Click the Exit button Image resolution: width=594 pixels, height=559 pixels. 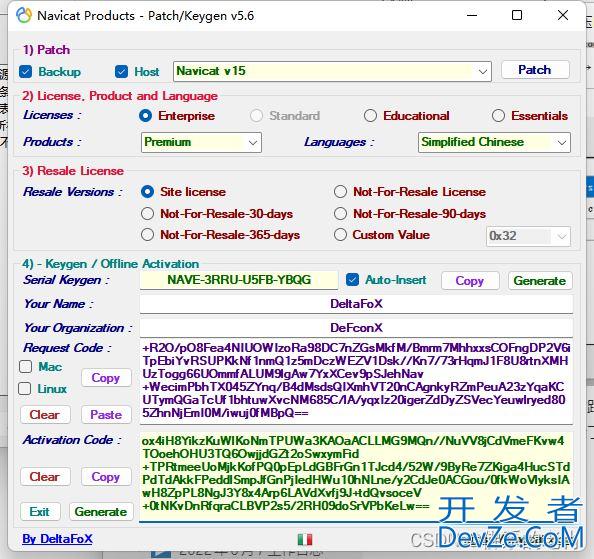pyautogui.click(x=40, y=512)
